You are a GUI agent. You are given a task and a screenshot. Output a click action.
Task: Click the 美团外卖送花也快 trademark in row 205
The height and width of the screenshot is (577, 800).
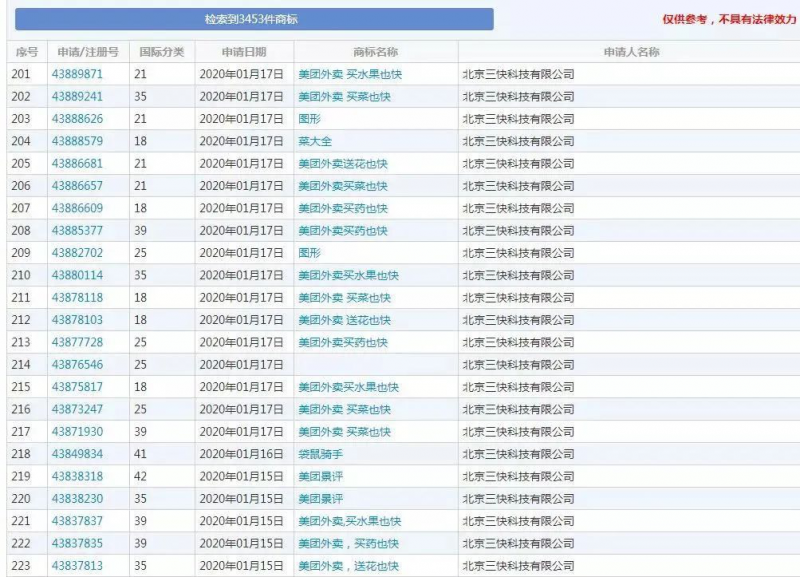point(343,164)
